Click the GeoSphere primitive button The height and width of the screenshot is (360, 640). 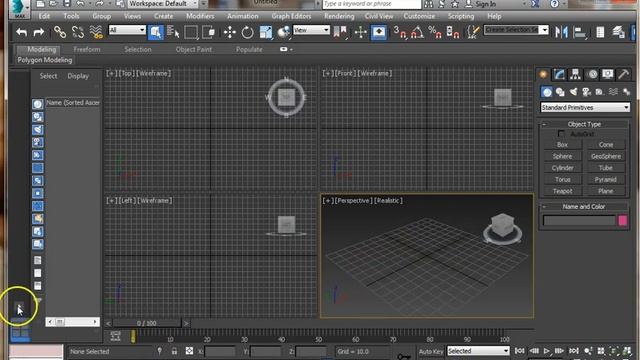pyautogui.click(x=606, y=156)
